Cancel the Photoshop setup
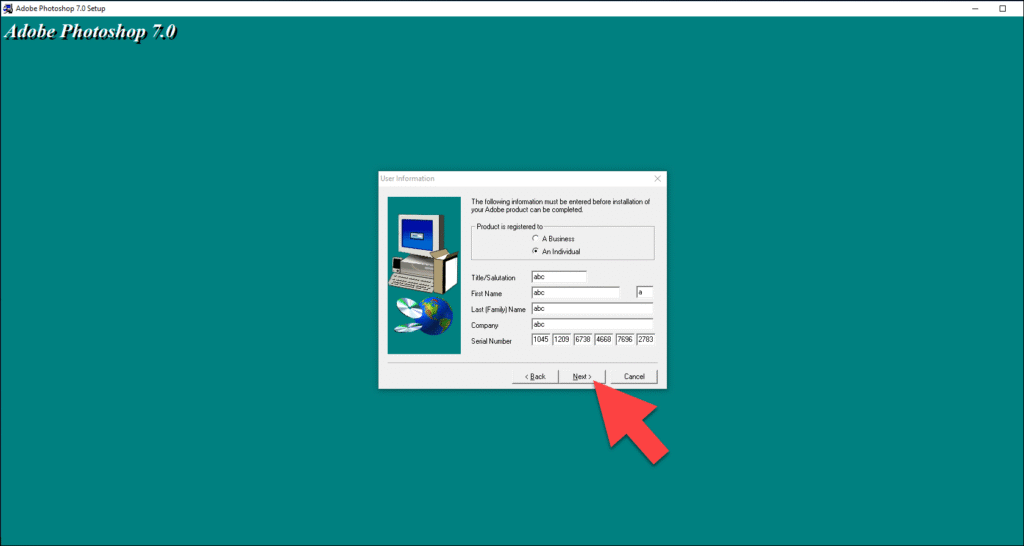The height and width of the screenshot is (546, 1024). pyautogui.click(x=634, y=377)
